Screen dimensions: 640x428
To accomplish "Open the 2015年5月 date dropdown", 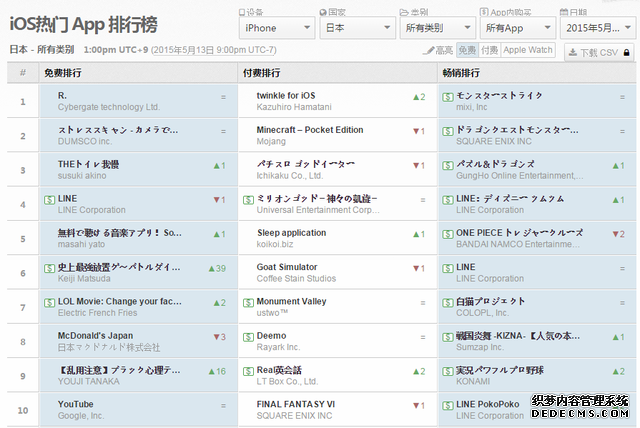I will tap(598, 28).
